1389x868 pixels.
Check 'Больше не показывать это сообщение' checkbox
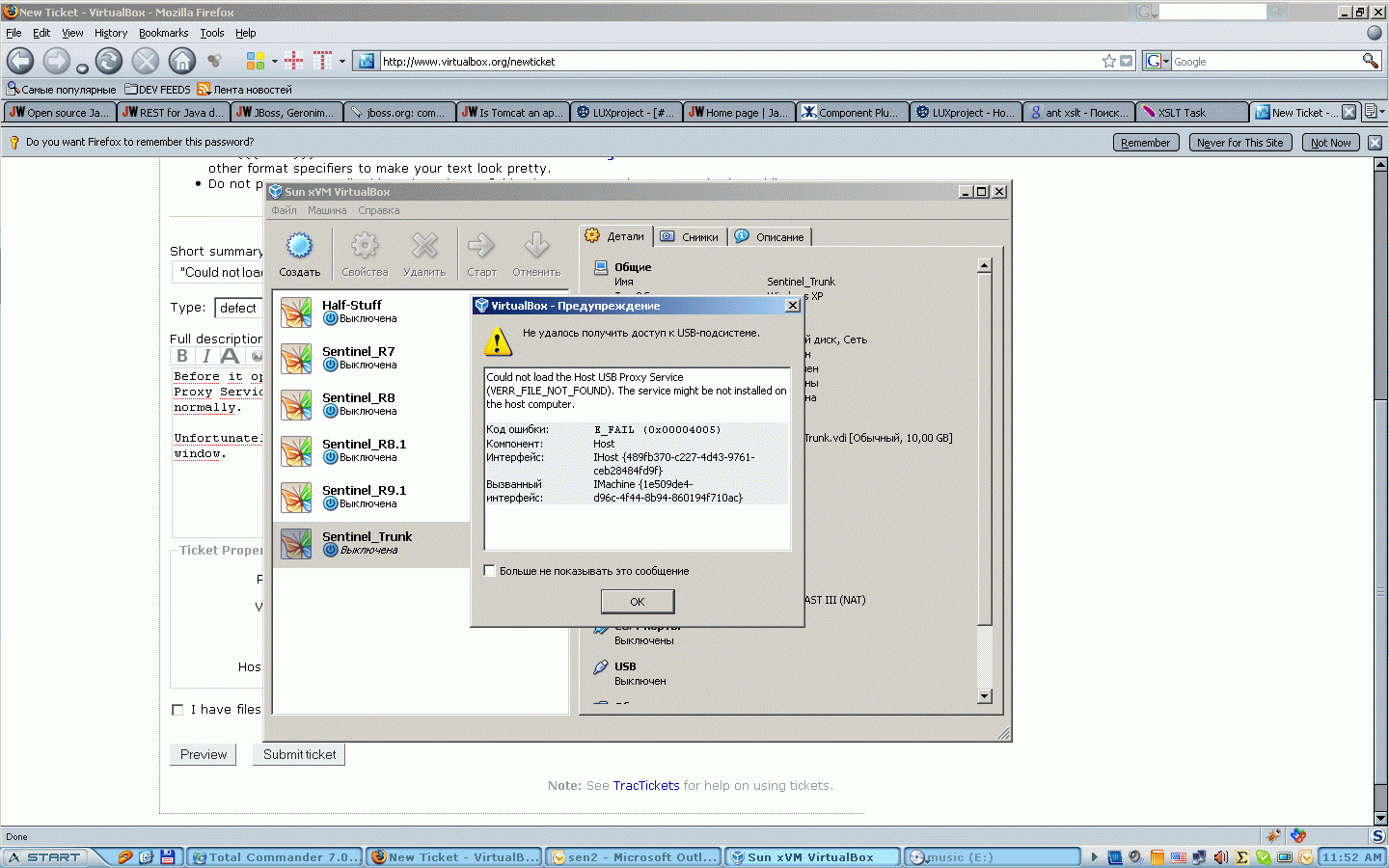click(489, 570)
